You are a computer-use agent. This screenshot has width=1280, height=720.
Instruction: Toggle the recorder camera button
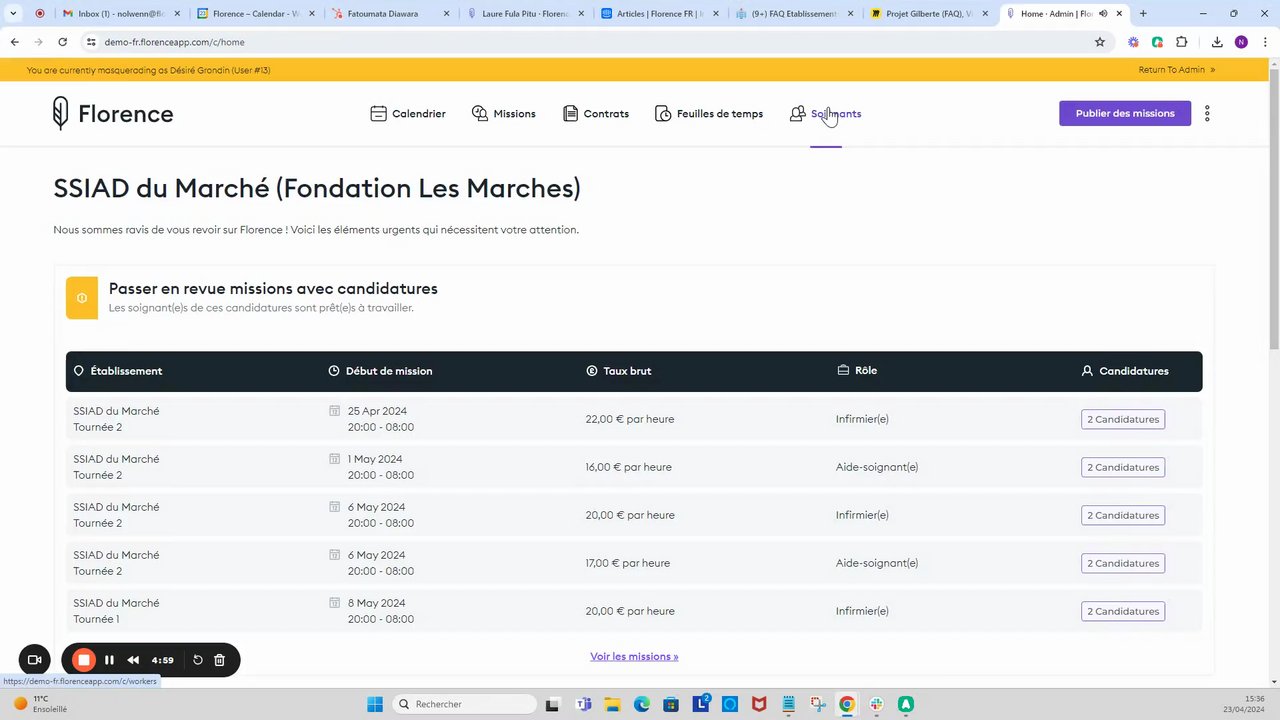click(x=34, y=660)
